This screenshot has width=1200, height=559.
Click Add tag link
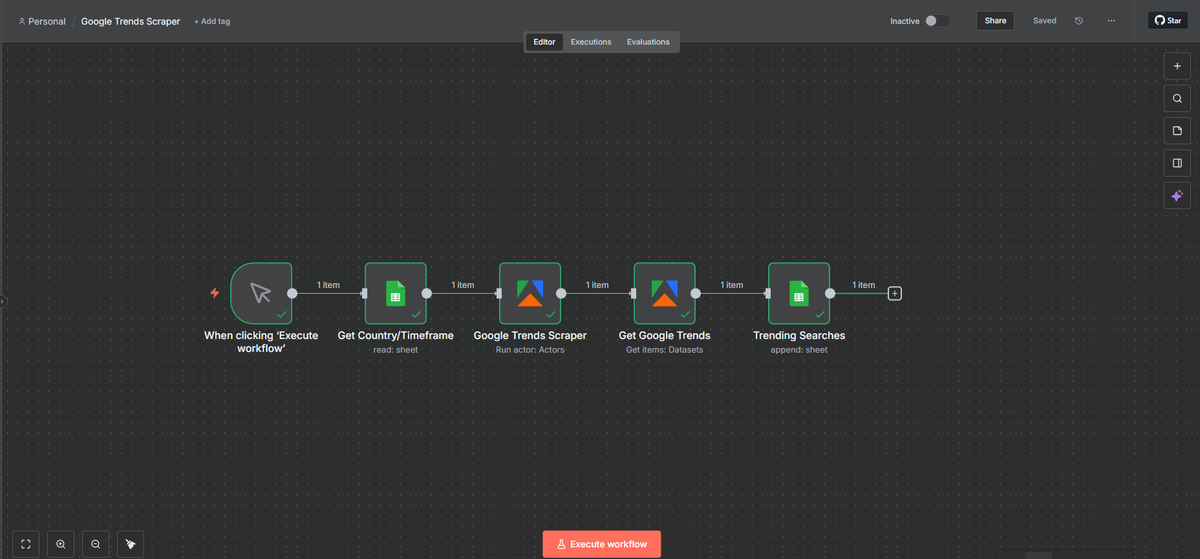pos(212,21)
